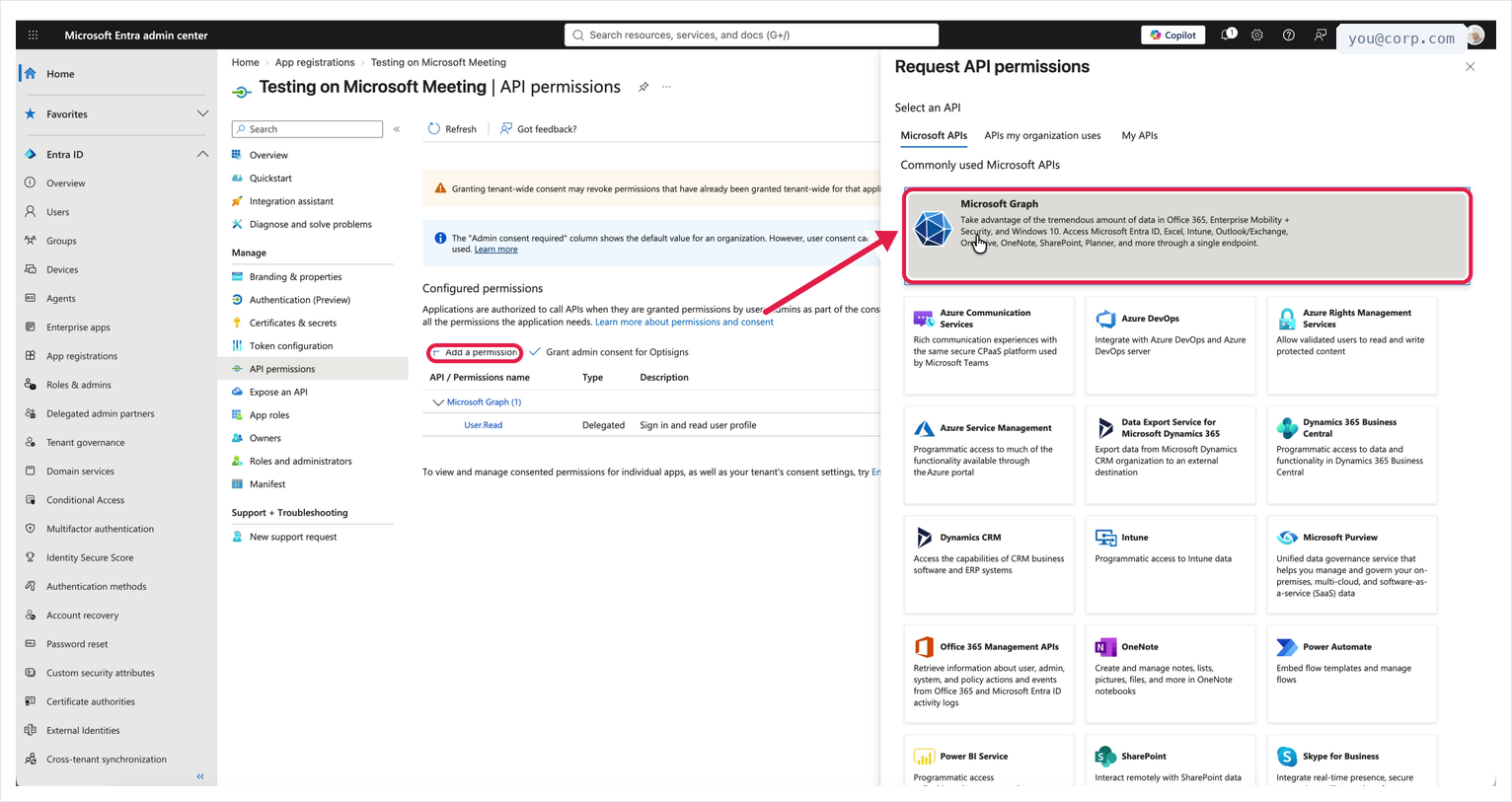Collapse the Microsoft Graph (1) permission group
The width and height of the screenshot is (1512, 802).
pos(438,402)
